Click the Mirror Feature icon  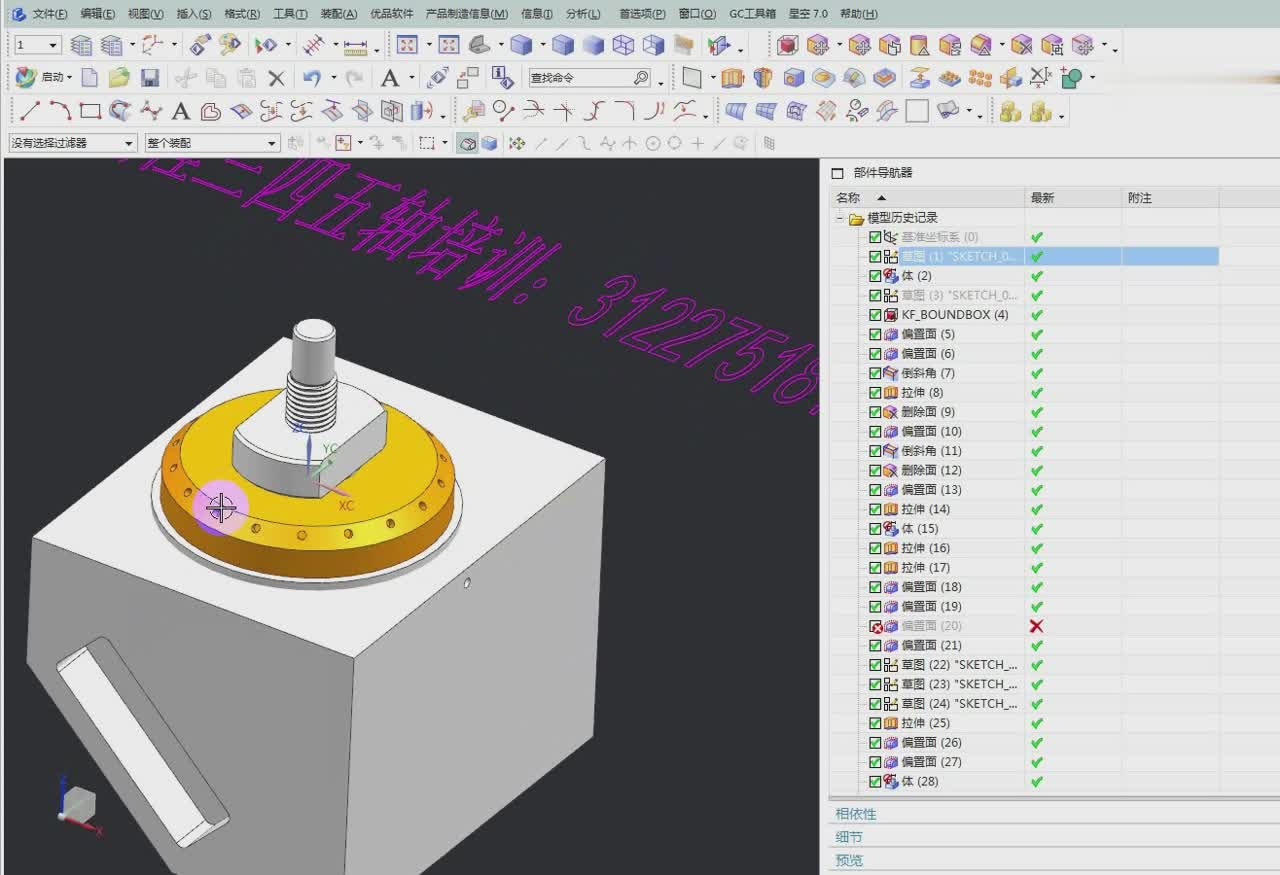[x=1011, y=78]
